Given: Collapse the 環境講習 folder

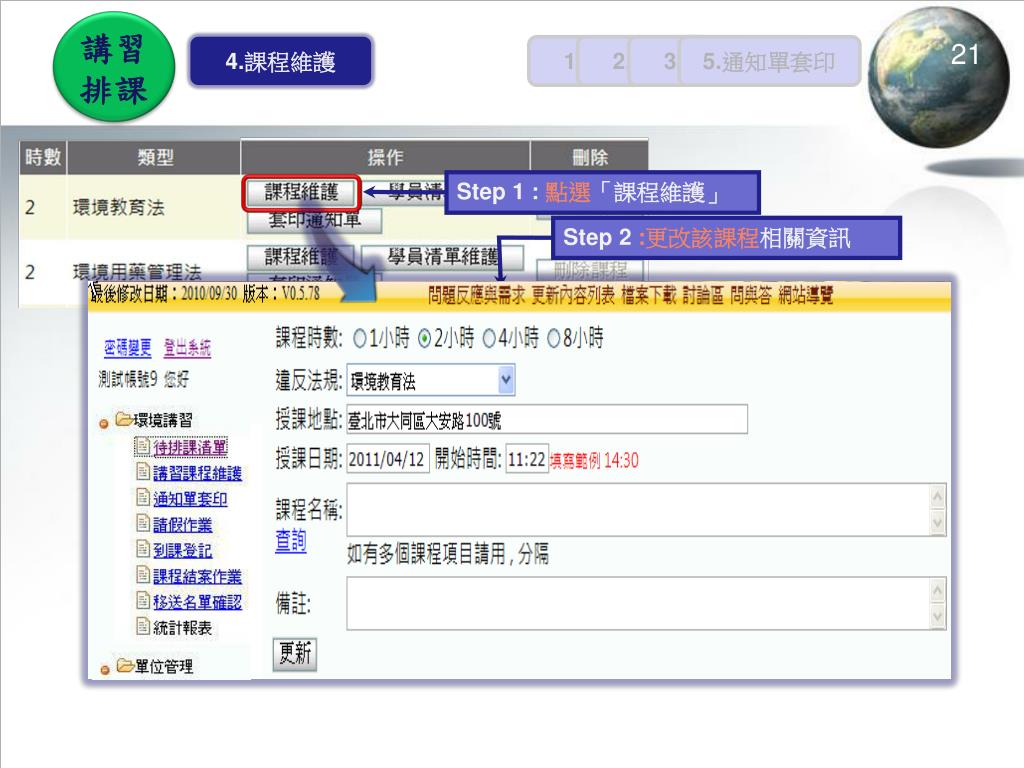Looking at the screenshot, I should coord(103,424).
